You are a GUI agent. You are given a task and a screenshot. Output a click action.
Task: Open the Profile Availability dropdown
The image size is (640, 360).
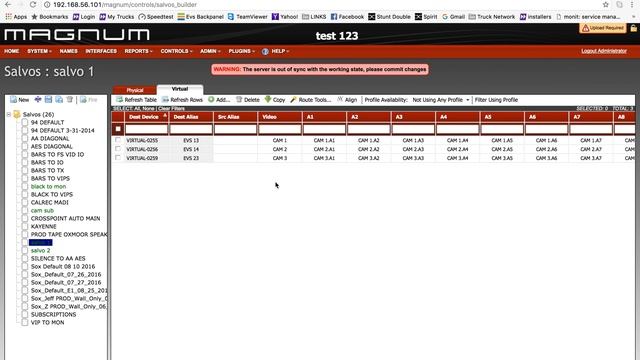[x=440, y=100]
